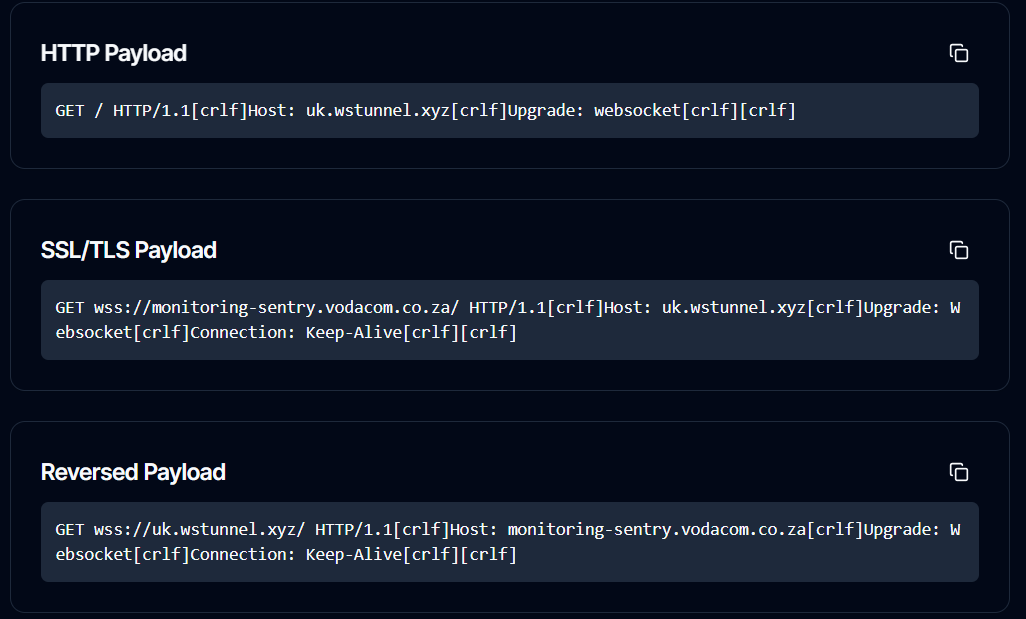Click monitoring-sentry.vodacom.co.za host in Reversed Payload
Image resolution: width=1026 pixels, height=619 pixels.
coord(657,529)
